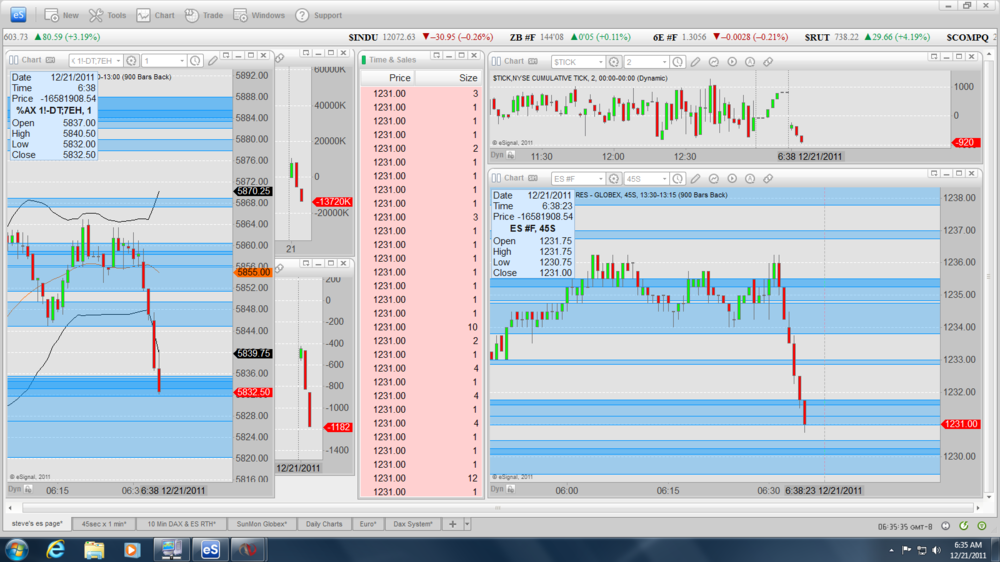Screen dimensions: 1000x562
Task: Select pencil drawing tool in DAX chart window
Action: coord(213,61)
